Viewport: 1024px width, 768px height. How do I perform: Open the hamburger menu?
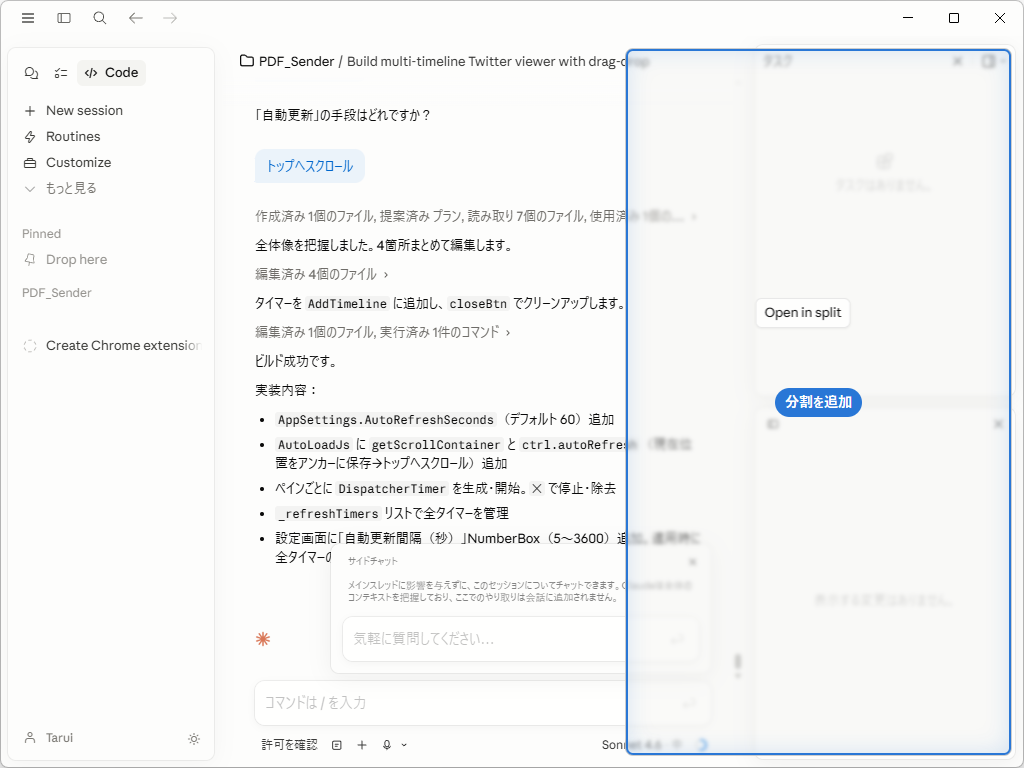(28, 18)
